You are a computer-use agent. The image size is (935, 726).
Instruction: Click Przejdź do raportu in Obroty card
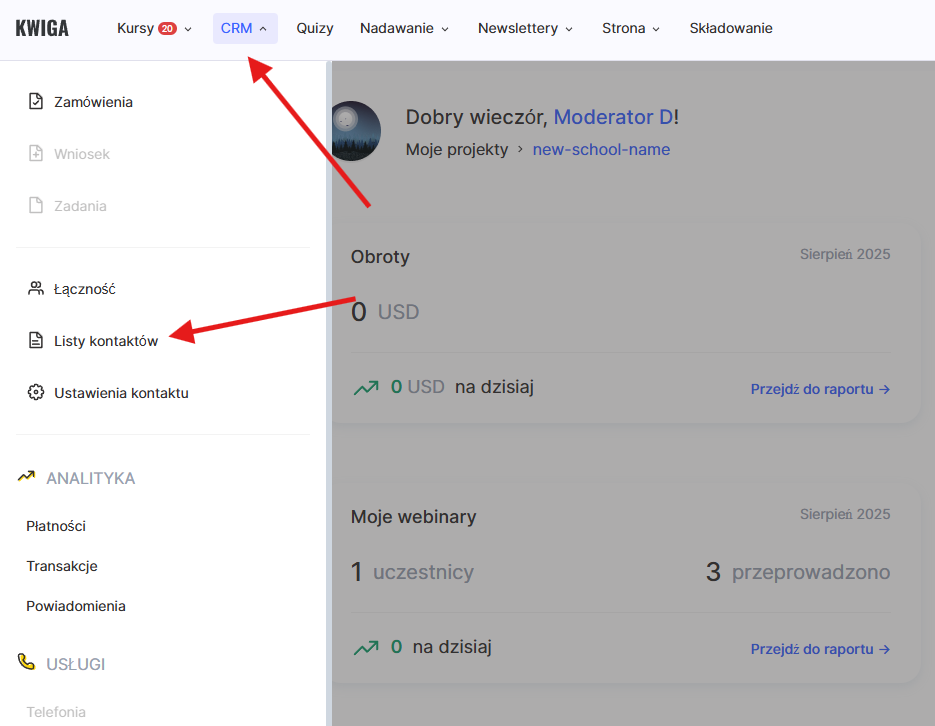(x=820, y=389)
